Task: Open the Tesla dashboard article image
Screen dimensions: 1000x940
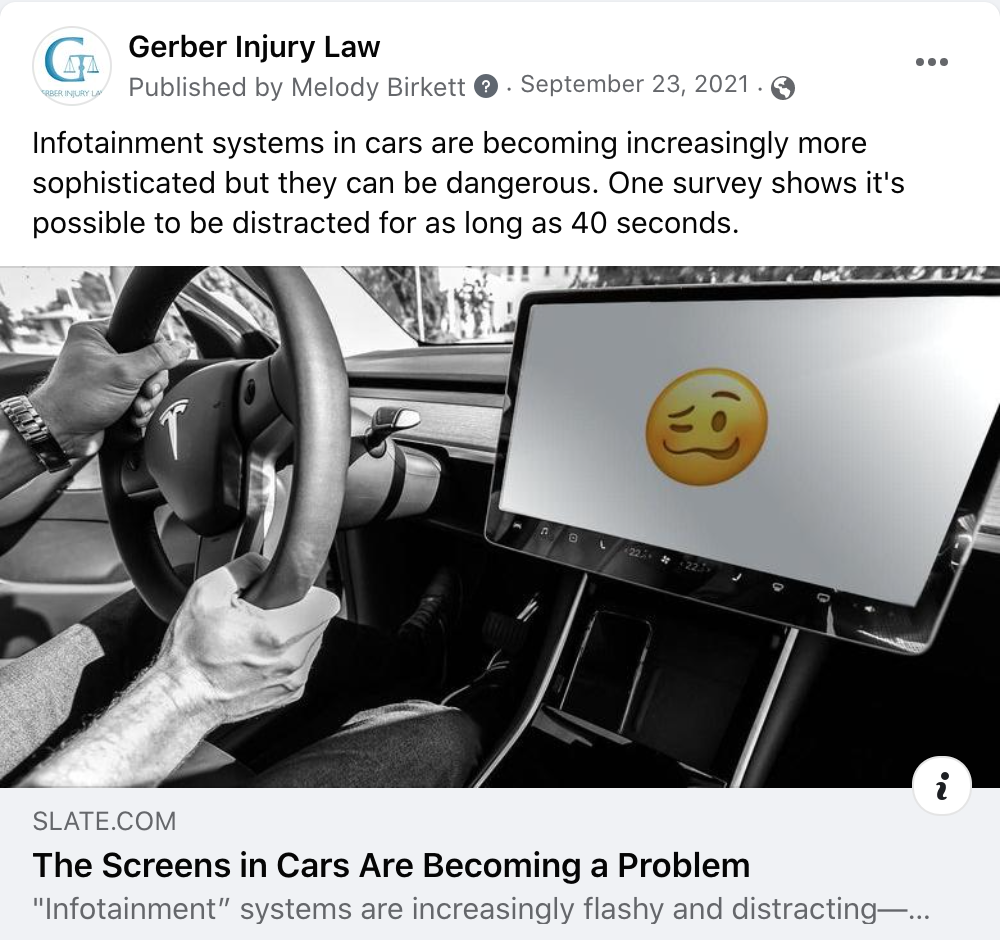Action: (500, 527)
